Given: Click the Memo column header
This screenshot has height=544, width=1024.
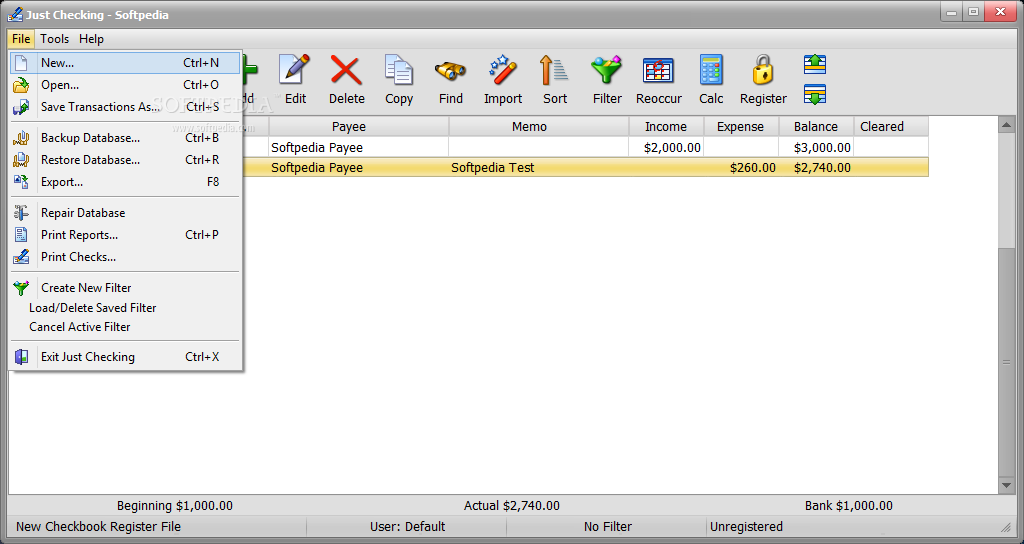Looking at the screenshot, I should coord(539,127).
